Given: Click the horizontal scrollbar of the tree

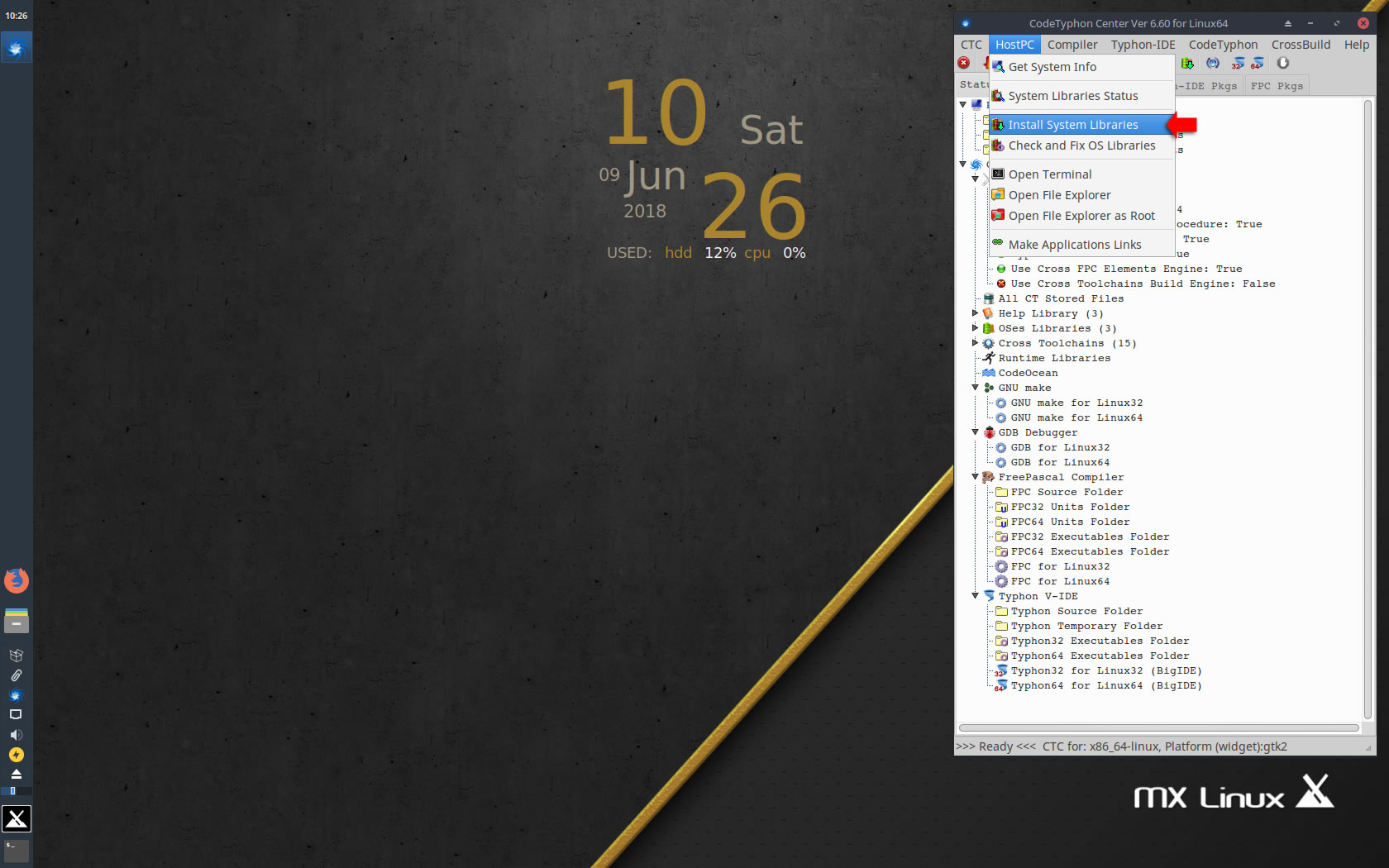Looking at the screenshot, I should pyautogui.click(x=1158, y=728).
